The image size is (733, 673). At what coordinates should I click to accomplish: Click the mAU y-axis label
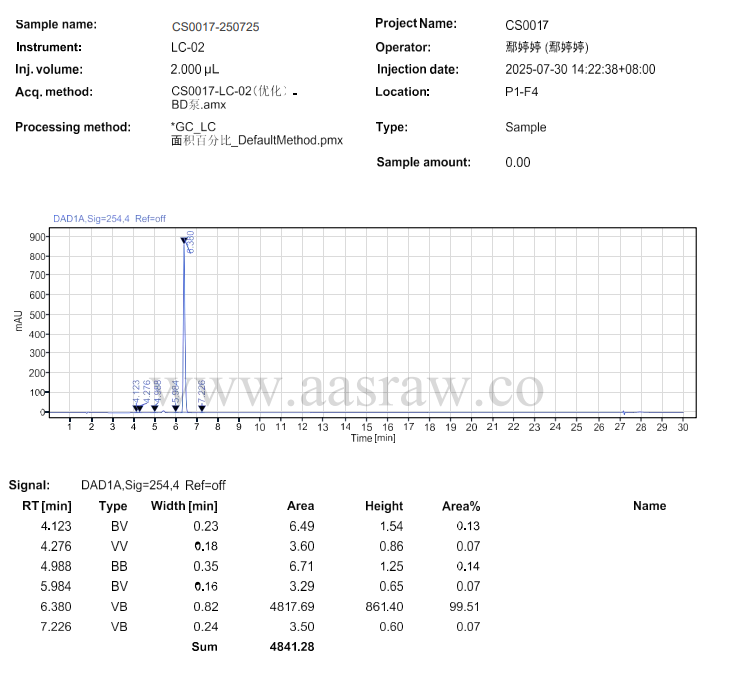[19, 320]
